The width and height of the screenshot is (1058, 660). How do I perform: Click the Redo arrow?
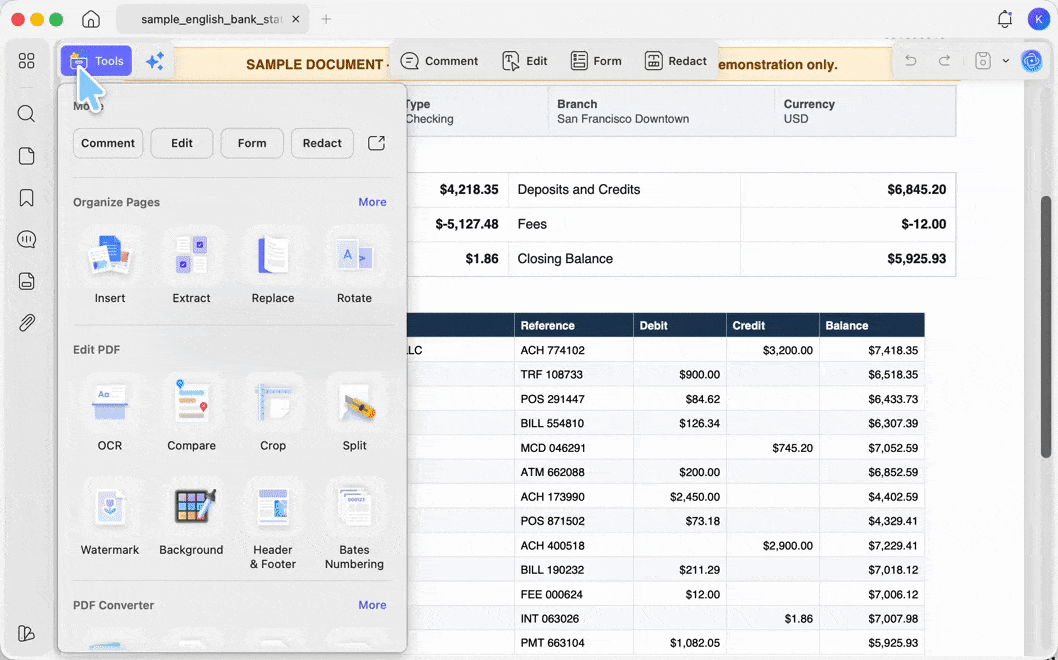coord(944,61)
